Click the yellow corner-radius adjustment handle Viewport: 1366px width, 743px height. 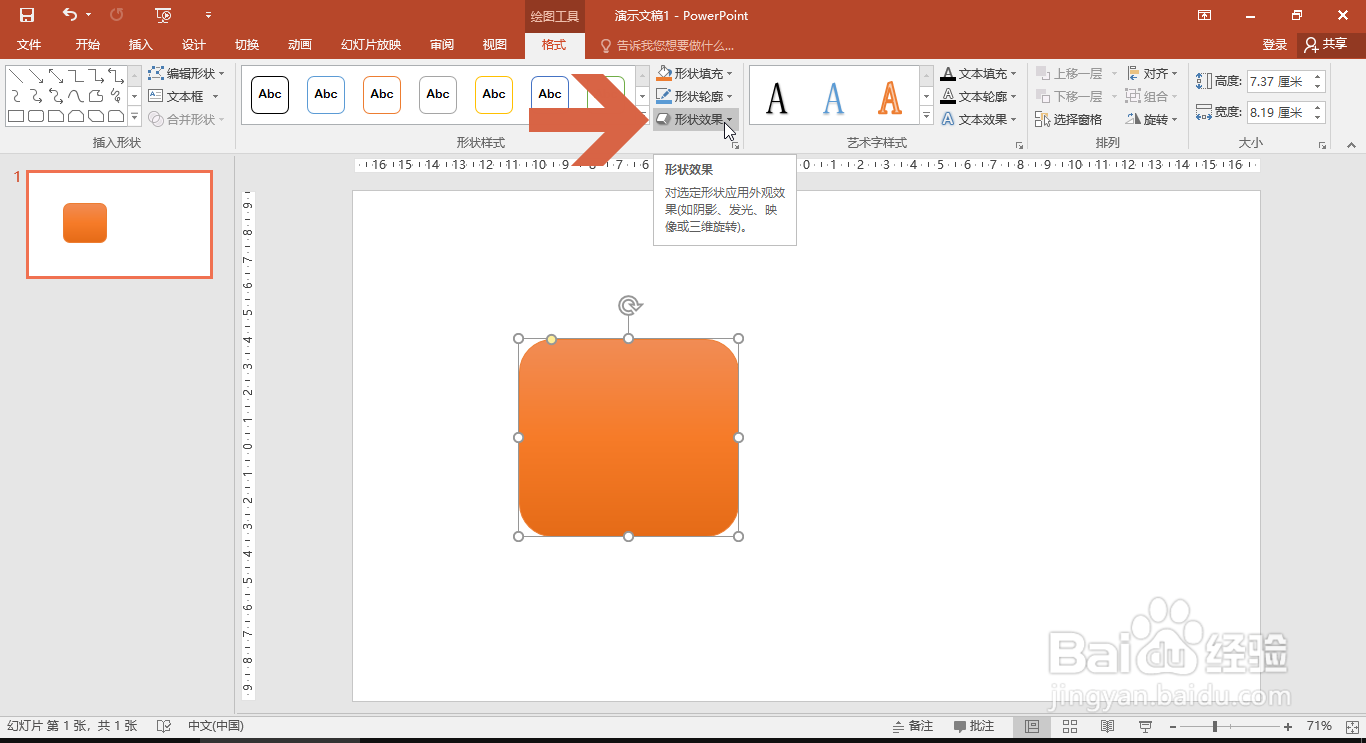[x=551, y=339]
